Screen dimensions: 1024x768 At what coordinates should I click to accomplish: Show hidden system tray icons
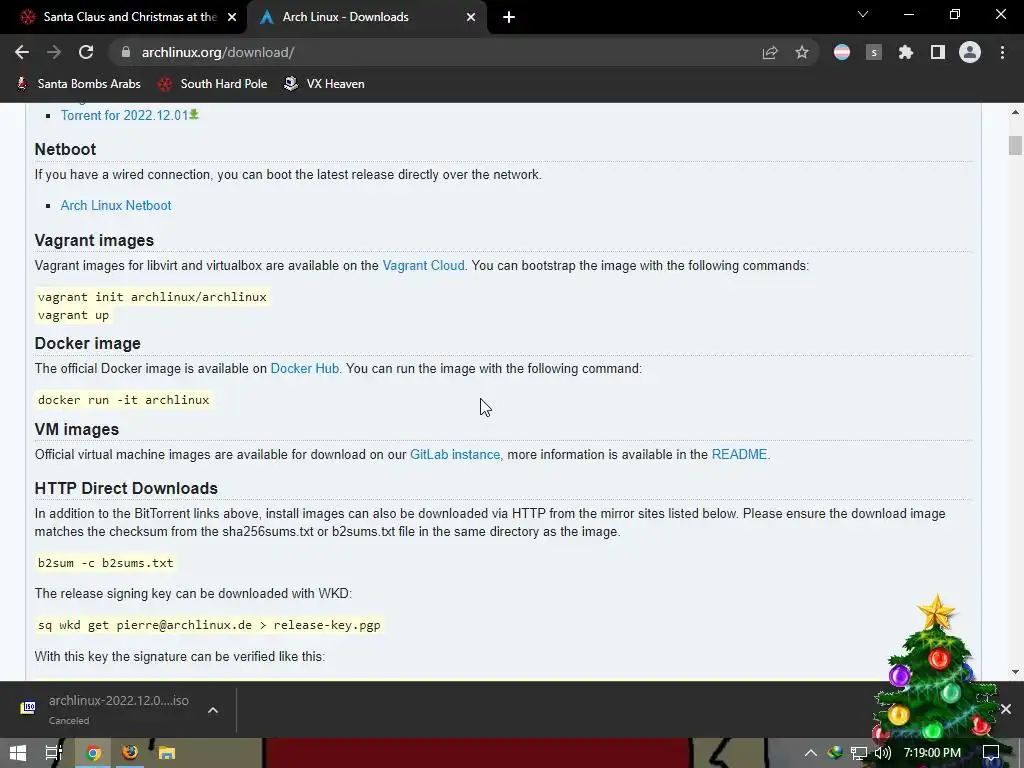tap(810, 753)
